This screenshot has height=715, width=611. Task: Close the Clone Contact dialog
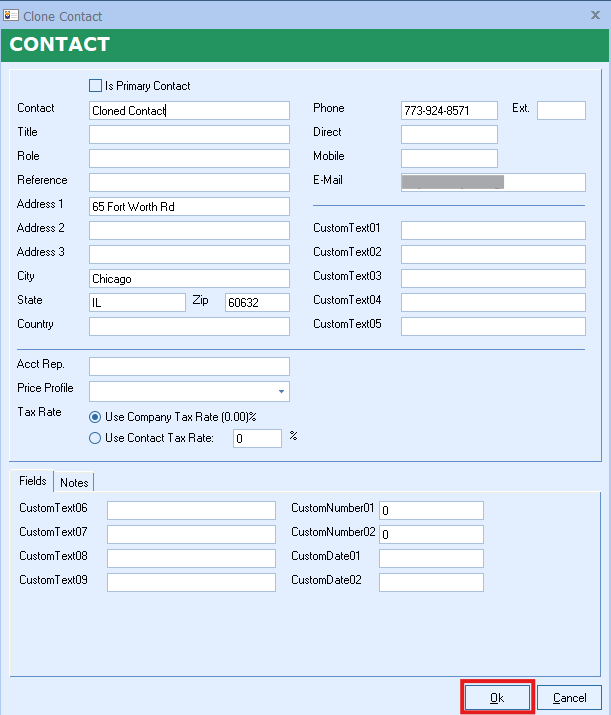click(x=595, y=15)
